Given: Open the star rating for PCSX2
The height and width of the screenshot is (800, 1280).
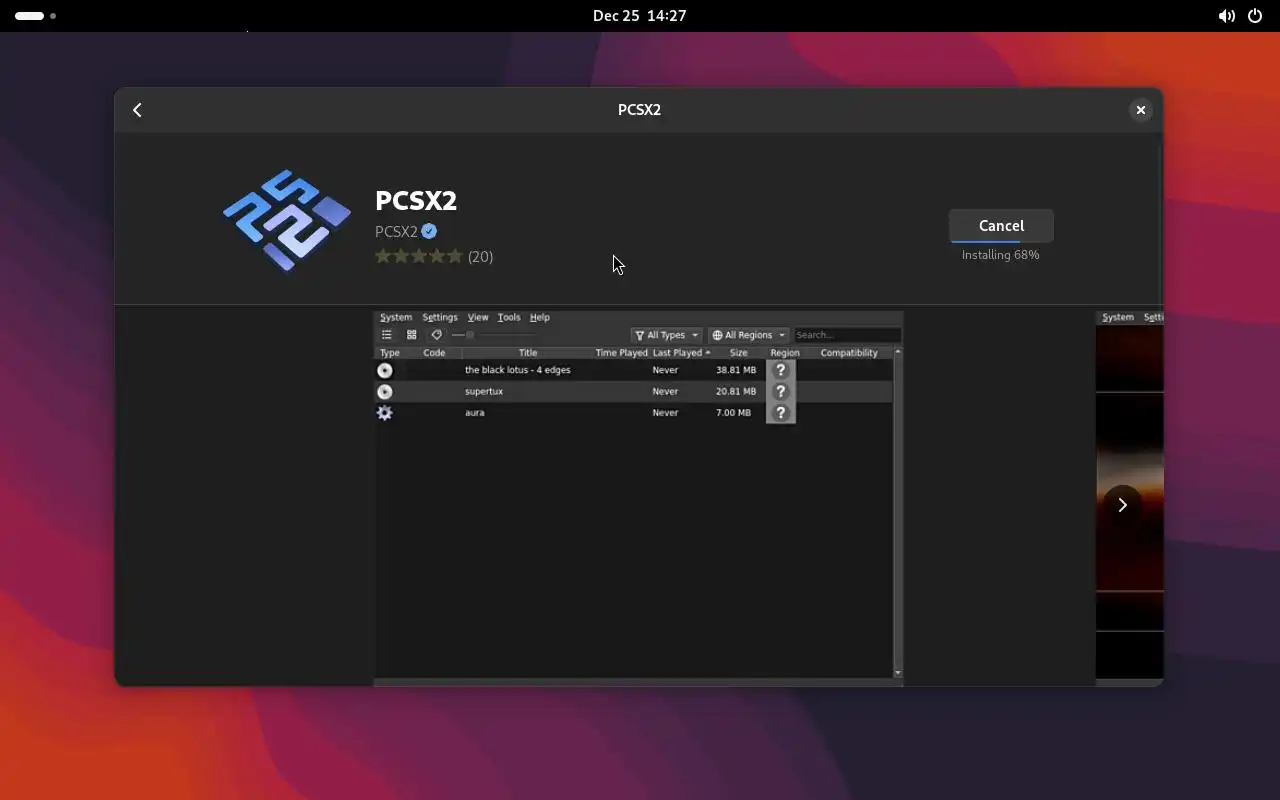Looking at the screenshot, I should (x=419, y=256).
